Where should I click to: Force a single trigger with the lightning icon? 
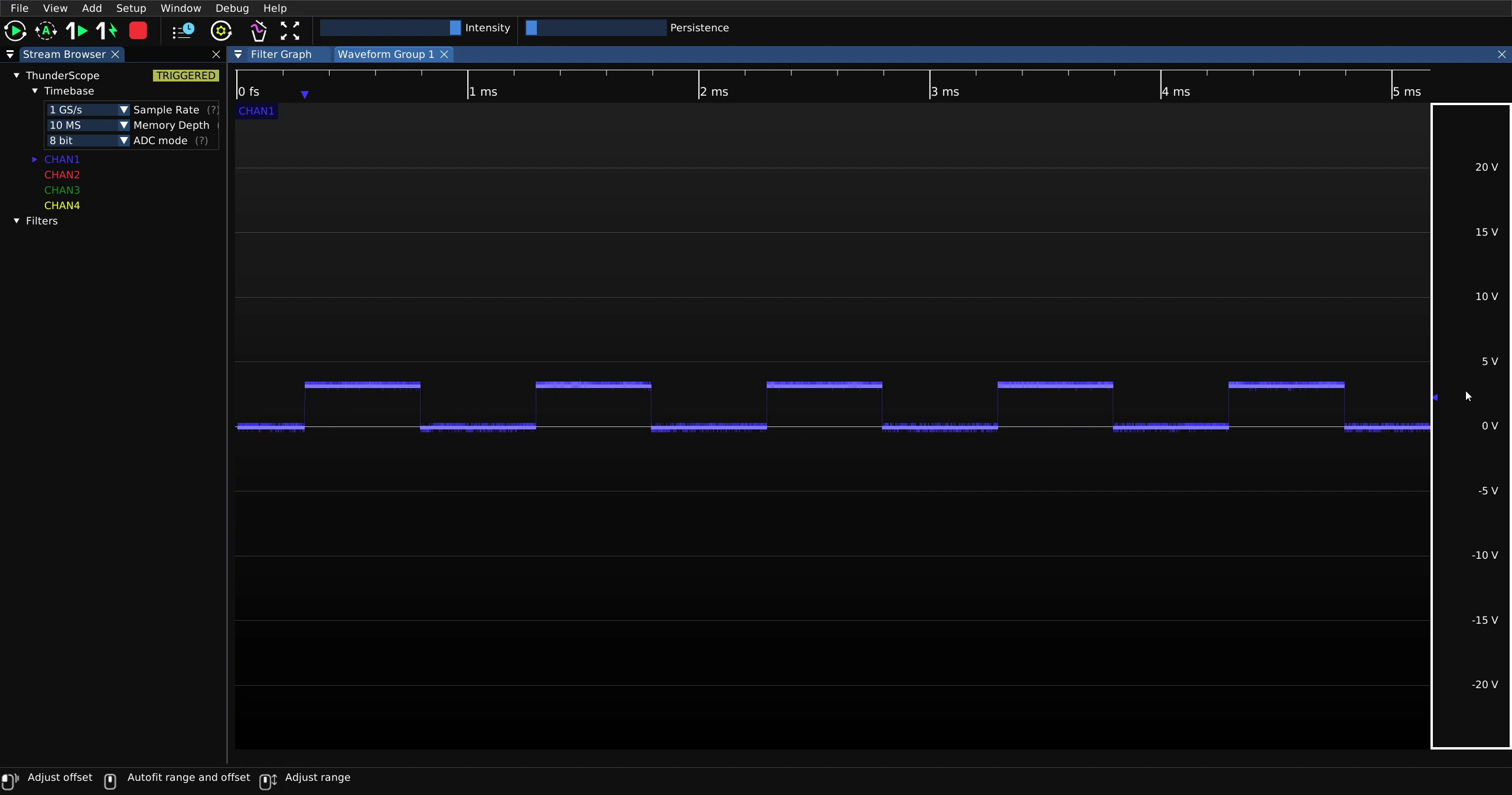point(107,31)
